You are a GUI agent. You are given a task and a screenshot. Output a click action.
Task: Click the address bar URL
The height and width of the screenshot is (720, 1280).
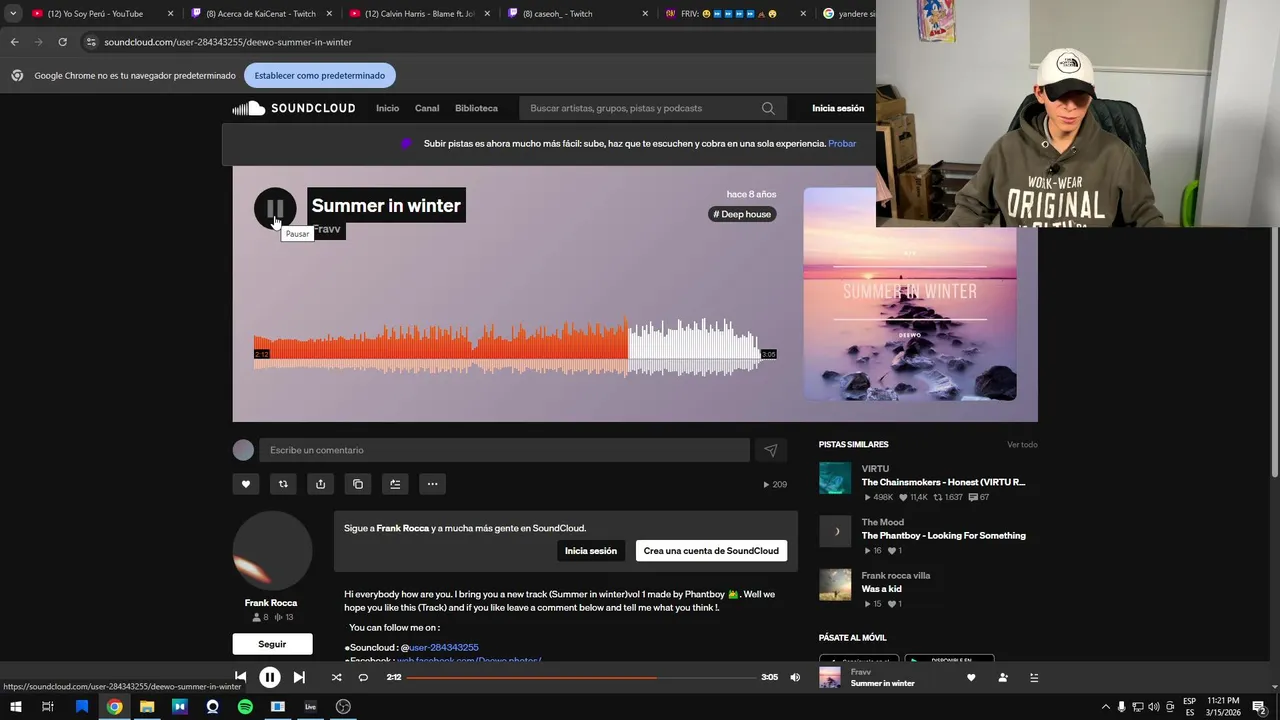pos(228,42)
